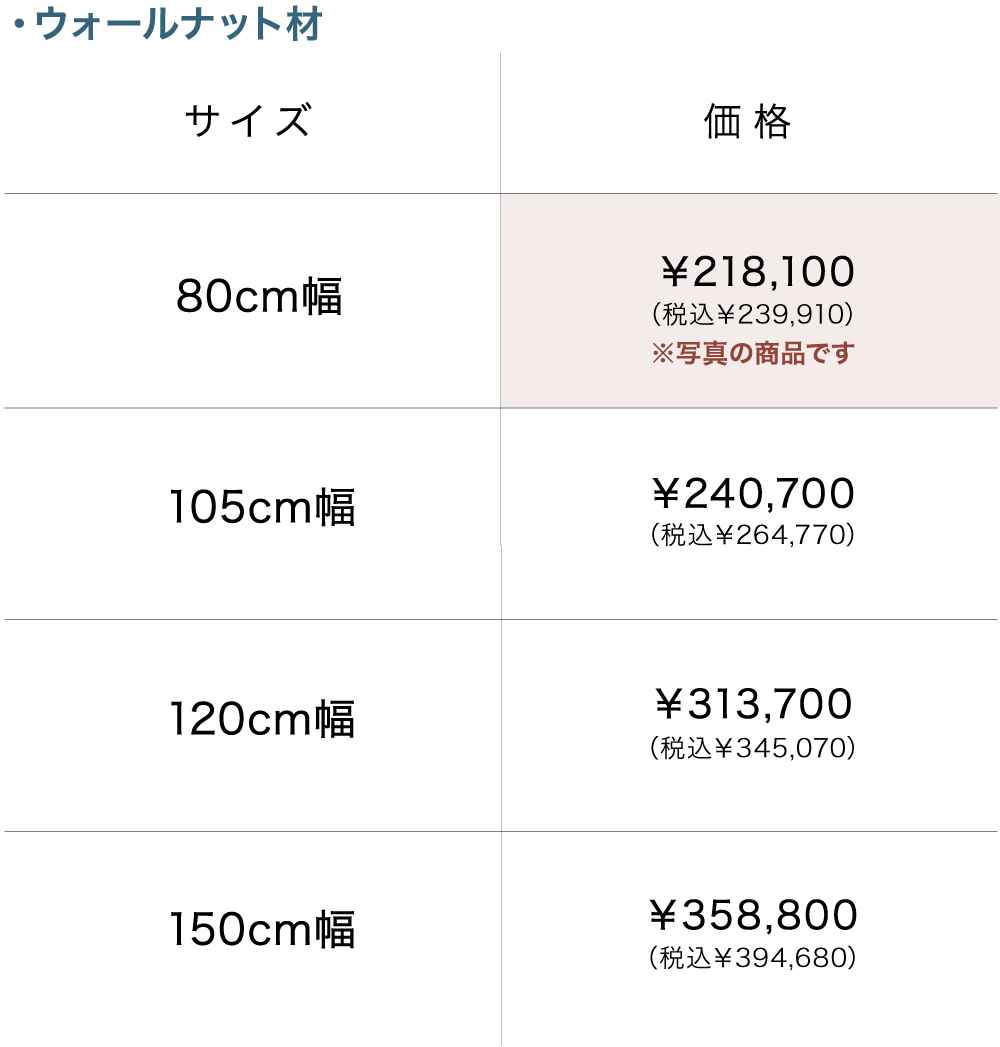
Task: Click the ¥218,100 price
Action: pos(757,272)
